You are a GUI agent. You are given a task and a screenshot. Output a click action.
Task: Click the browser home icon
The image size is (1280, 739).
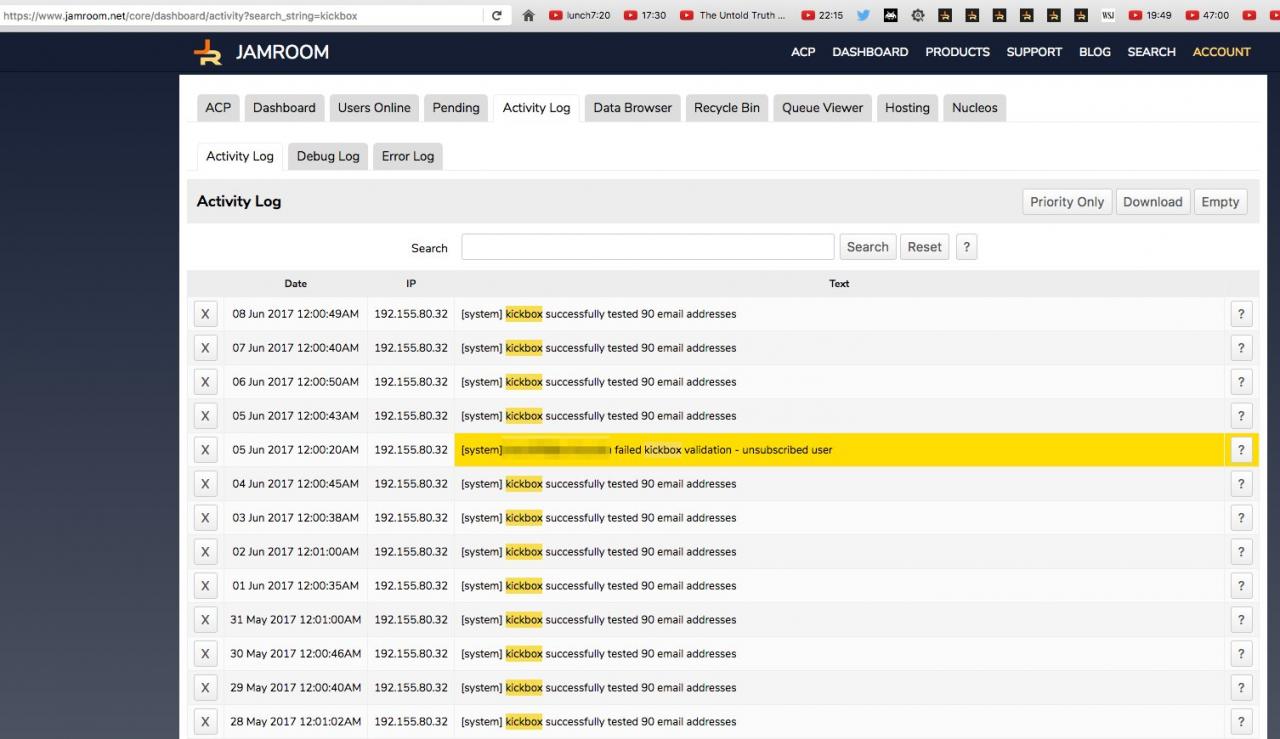point(529,16)
